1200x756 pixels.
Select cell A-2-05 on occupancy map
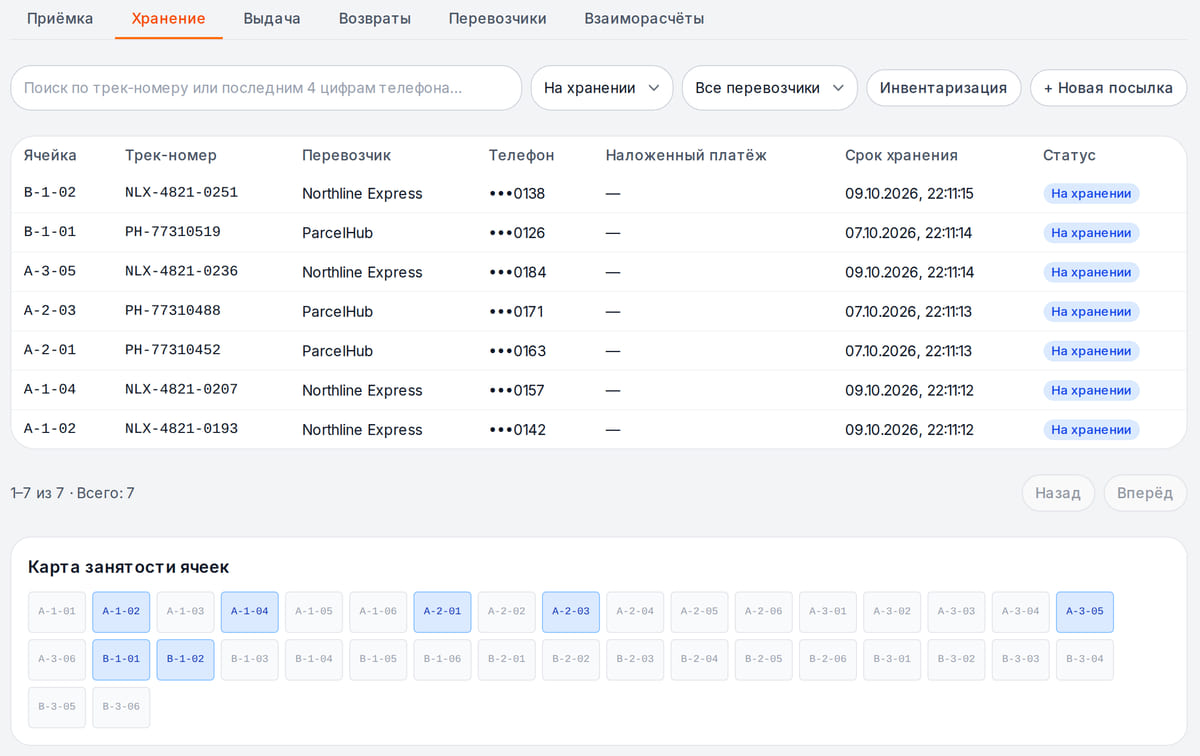point(699,612)
